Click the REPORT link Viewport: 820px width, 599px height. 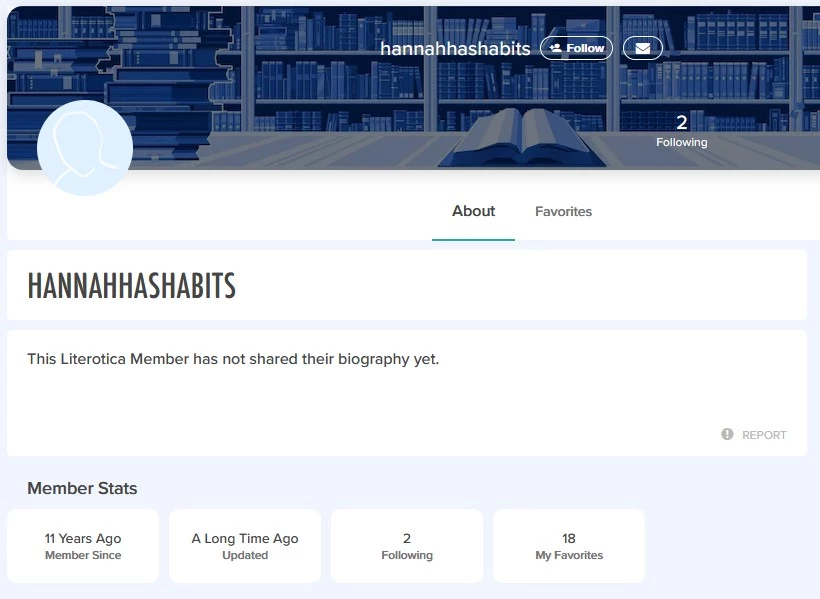coord(764,435)
